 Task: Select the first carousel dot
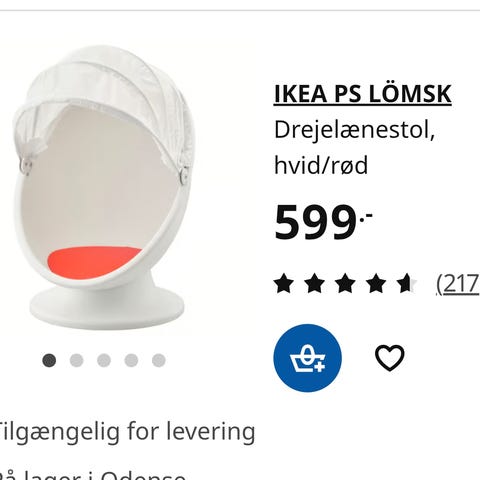49,360
